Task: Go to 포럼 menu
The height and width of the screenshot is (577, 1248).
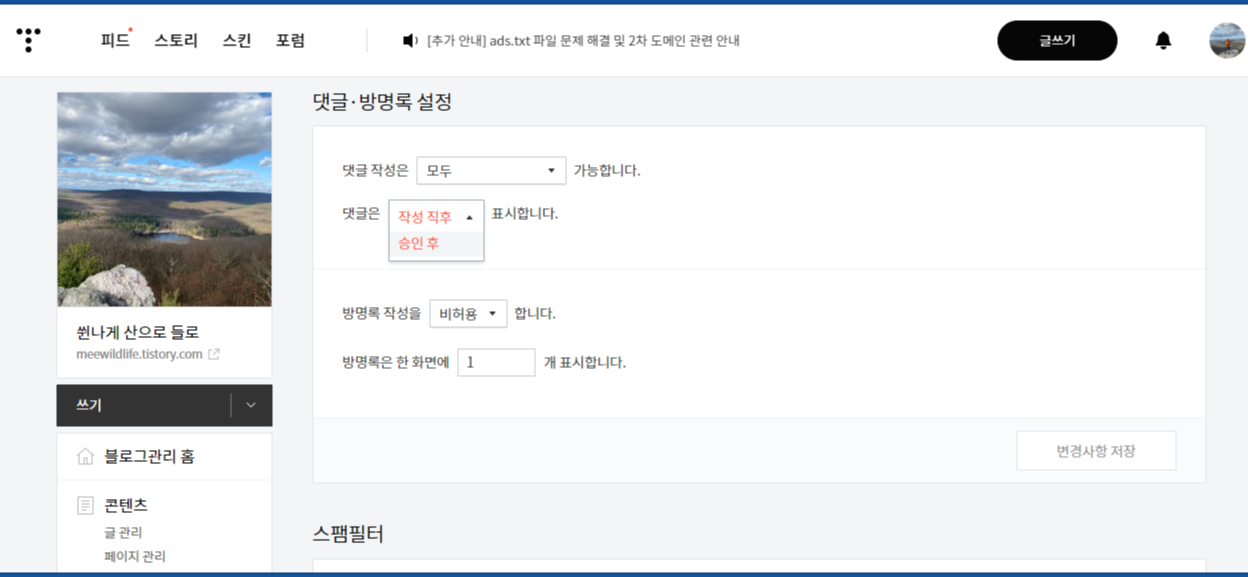Action: pyautogui.click(x=290, y=41)
